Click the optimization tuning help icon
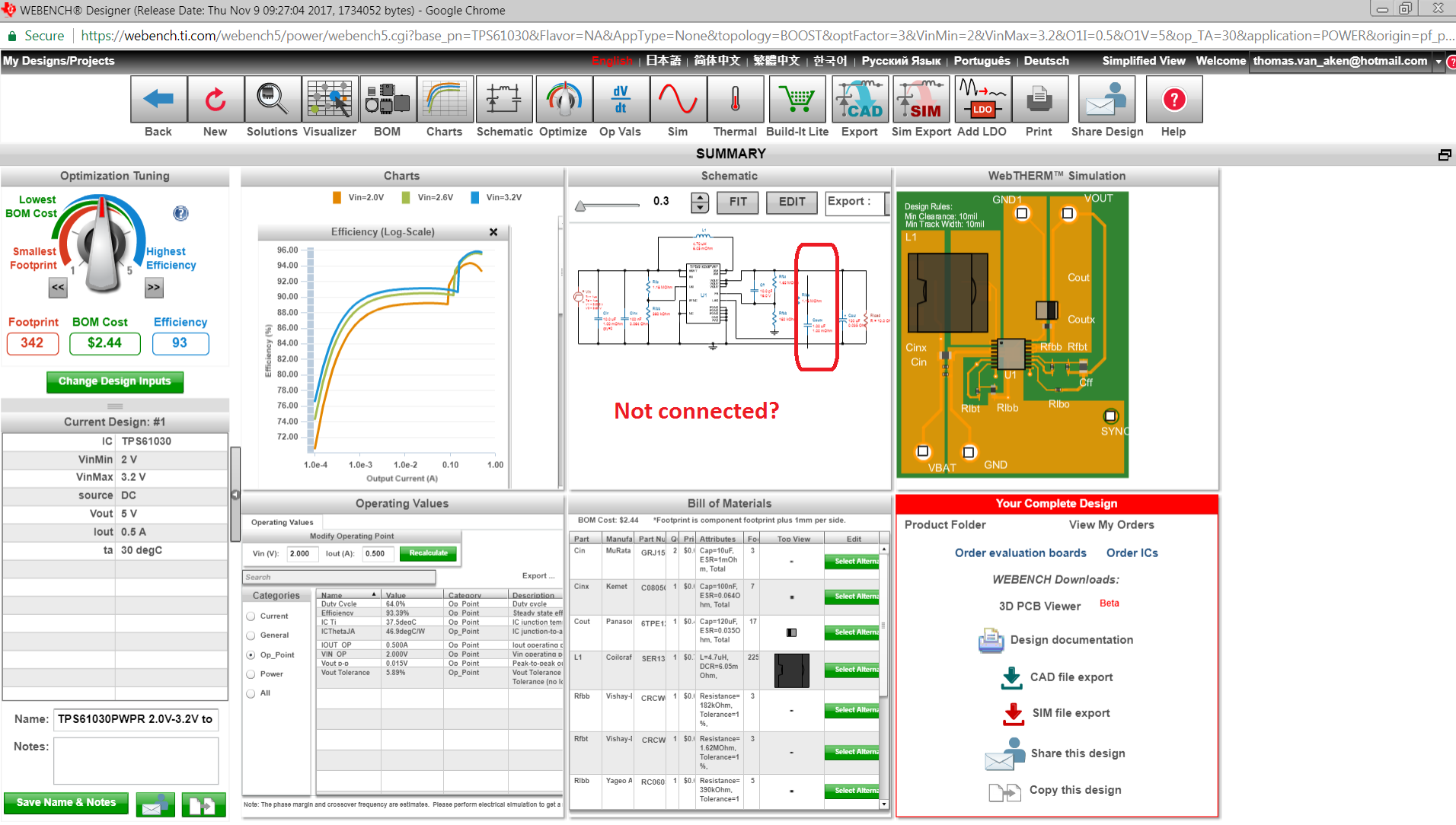 tap(180, 213)
